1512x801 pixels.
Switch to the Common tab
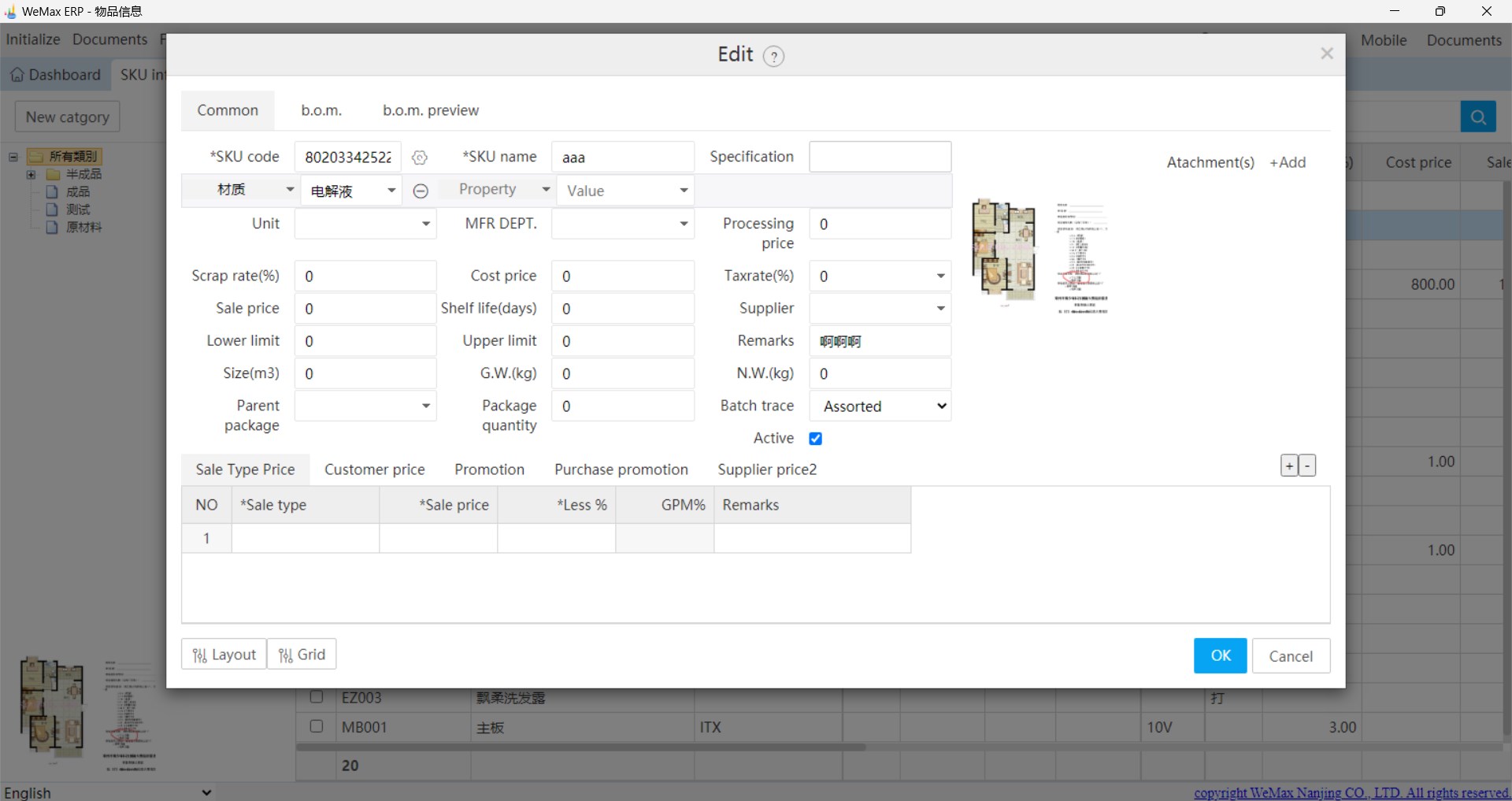click(228, 110)
